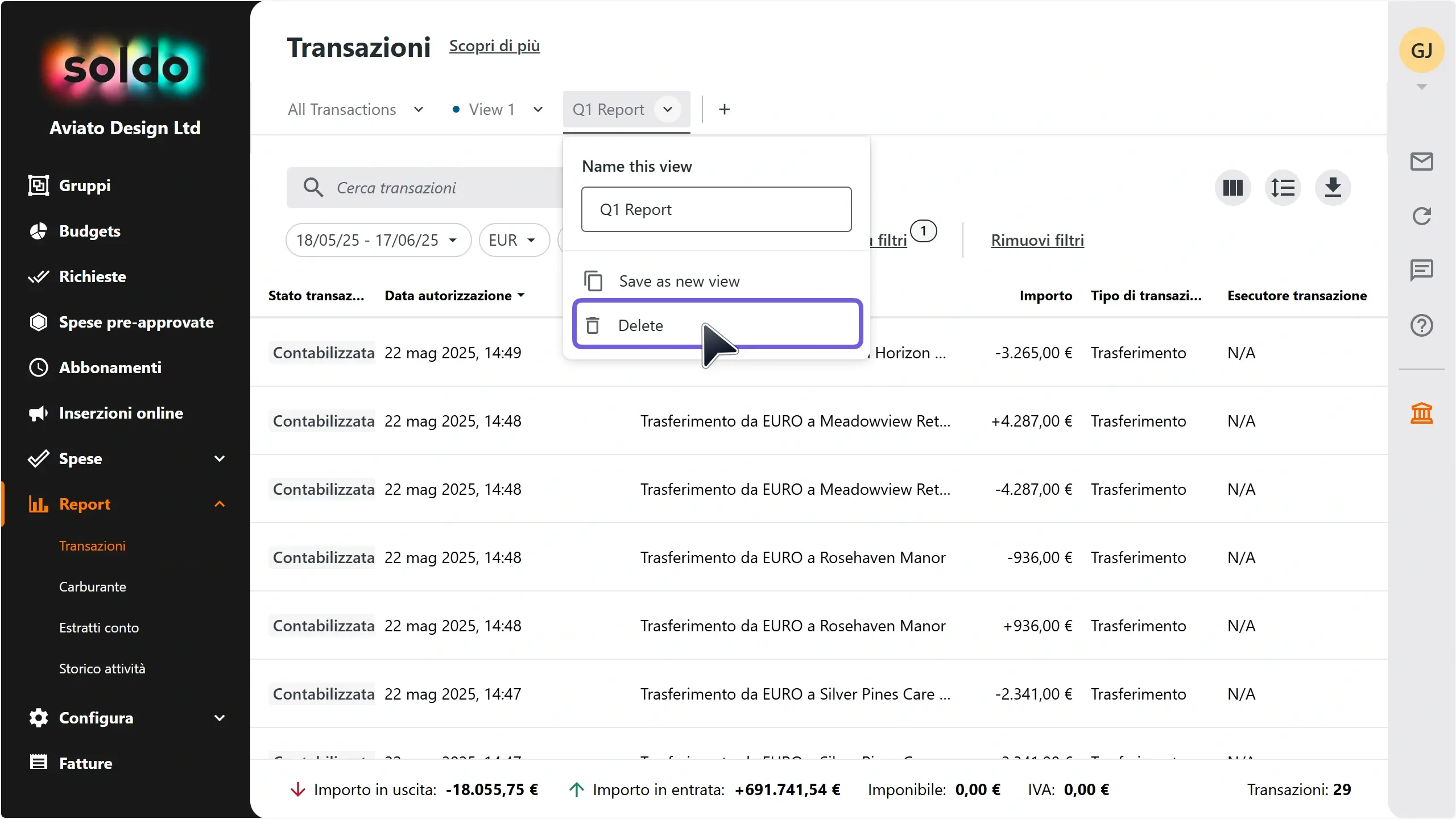Select the -3.265,00 € amount cell
Image resolution: width=1456 pixels, height=819 pixels.
click(1033, 353)
